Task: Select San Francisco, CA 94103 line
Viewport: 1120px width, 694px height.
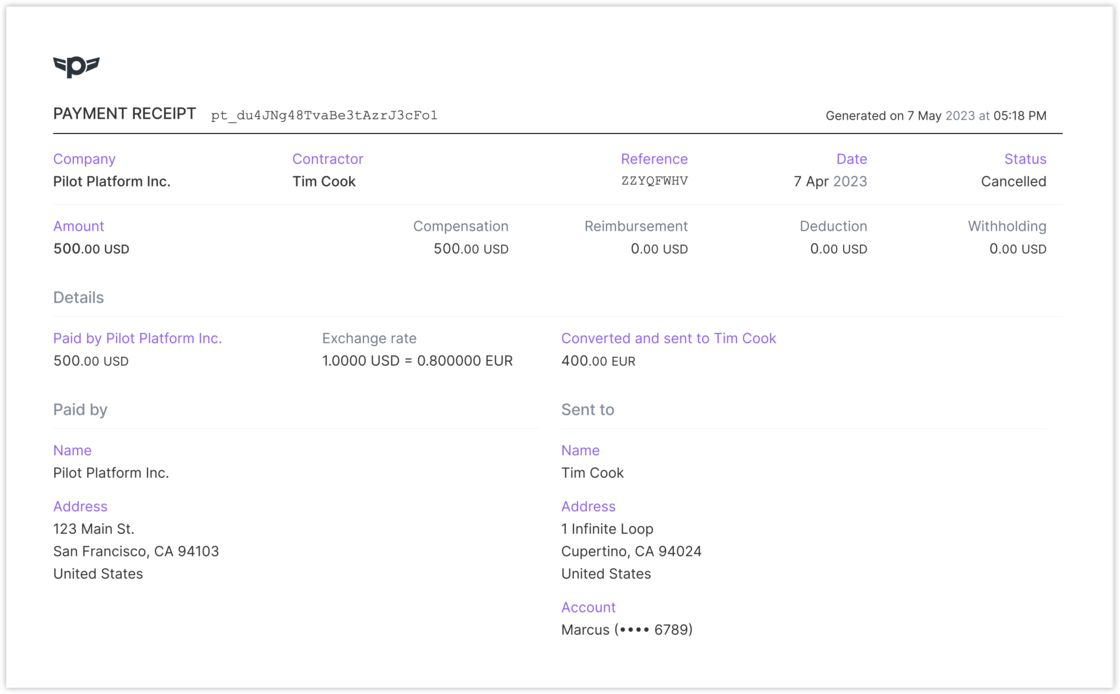Action: click(136, 551)
